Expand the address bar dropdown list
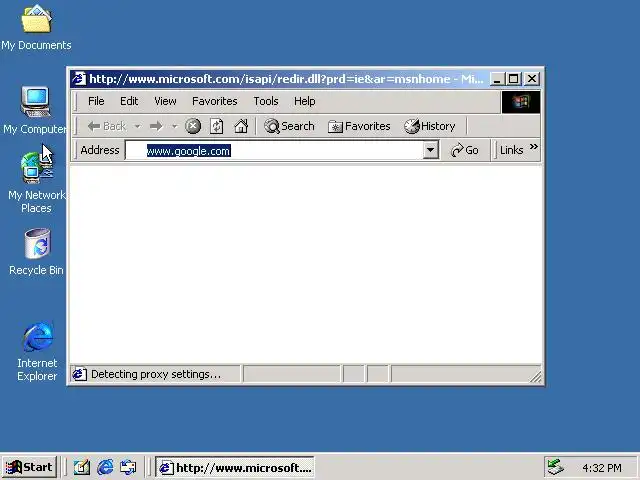The width and height of the screenshot is (640, 480). 430,150
